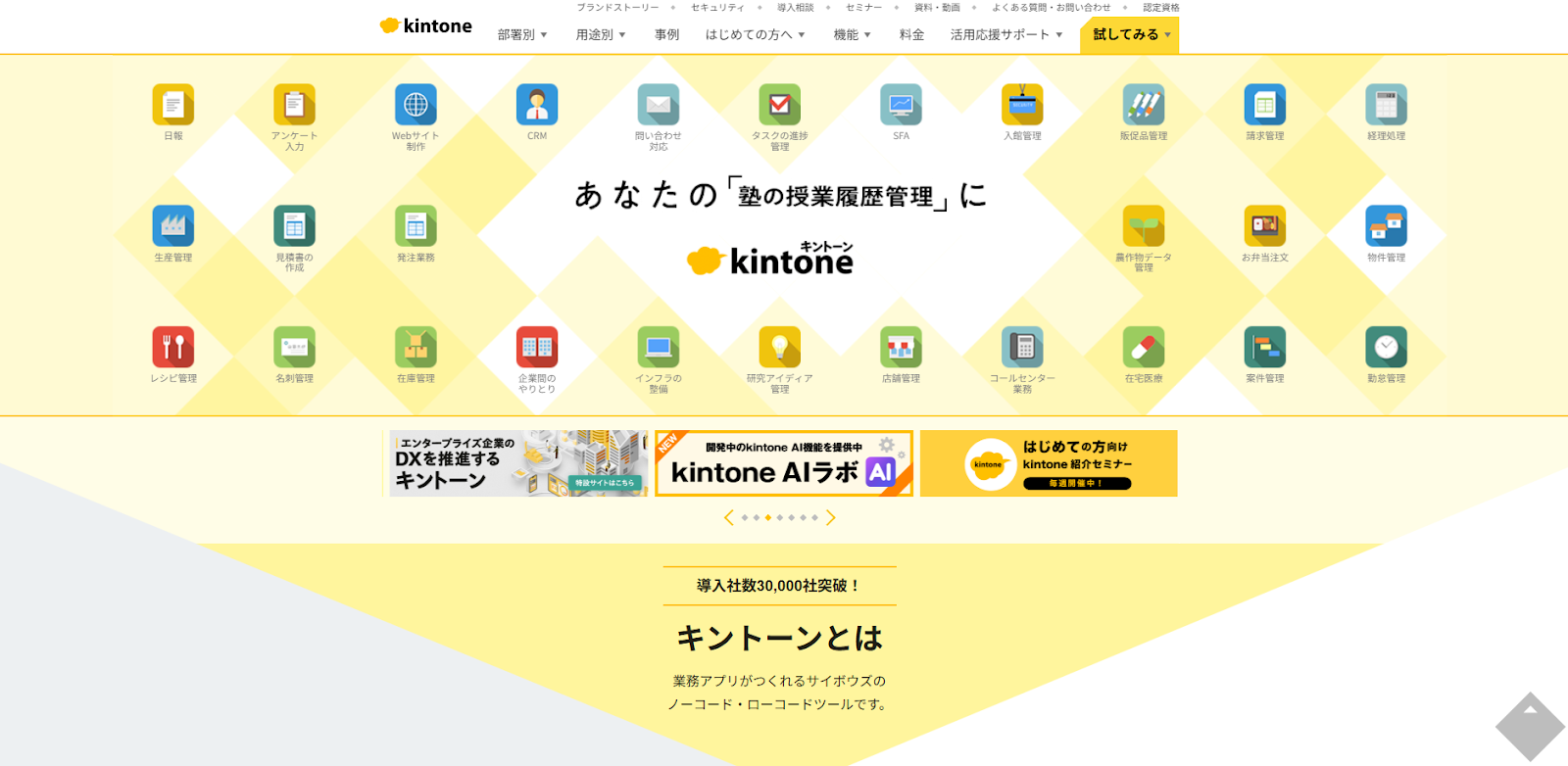Screen dimensions: 1568x766
Task: Open the 勤怠管理 clock icon
Action: point(1387,347)
